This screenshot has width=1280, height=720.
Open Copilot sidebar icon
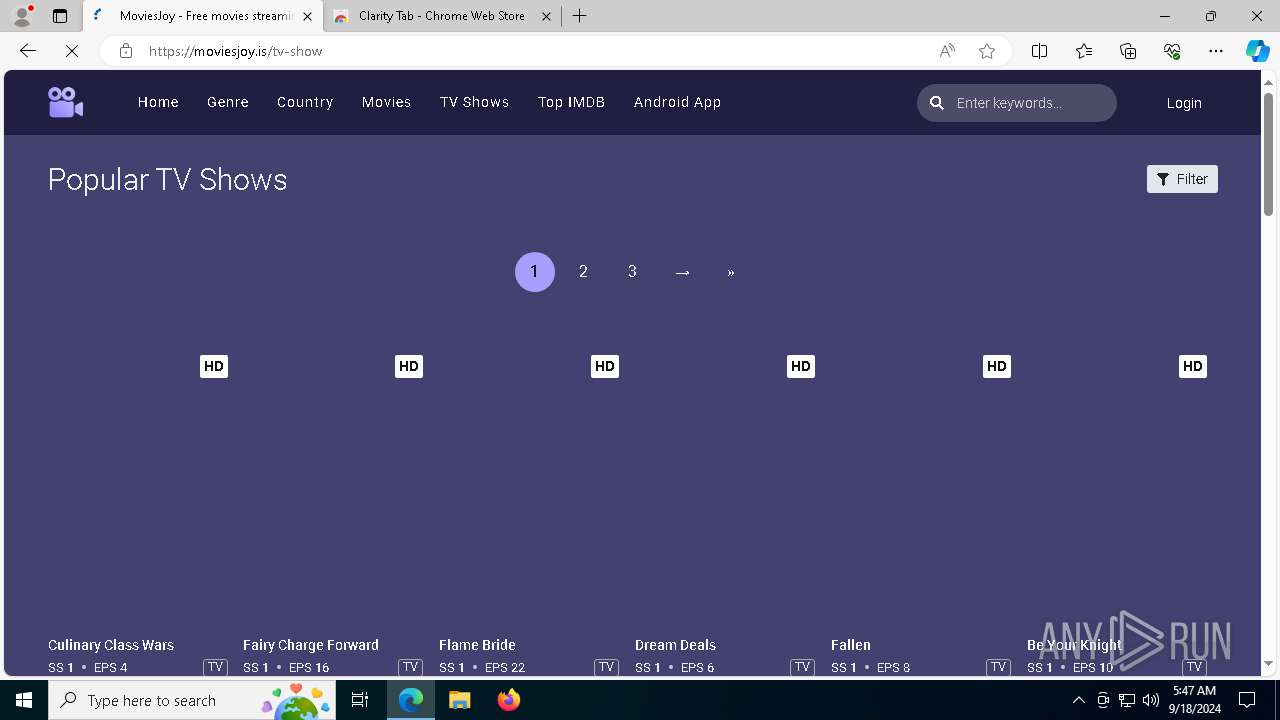pos(1257,51)
